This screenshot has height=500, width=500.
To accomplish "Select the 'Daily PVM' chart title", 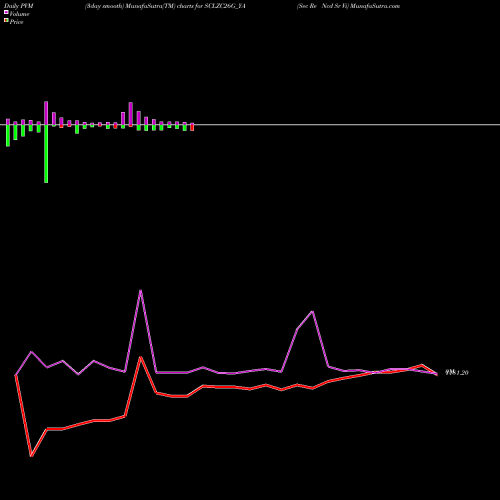I will pos(19,6).
